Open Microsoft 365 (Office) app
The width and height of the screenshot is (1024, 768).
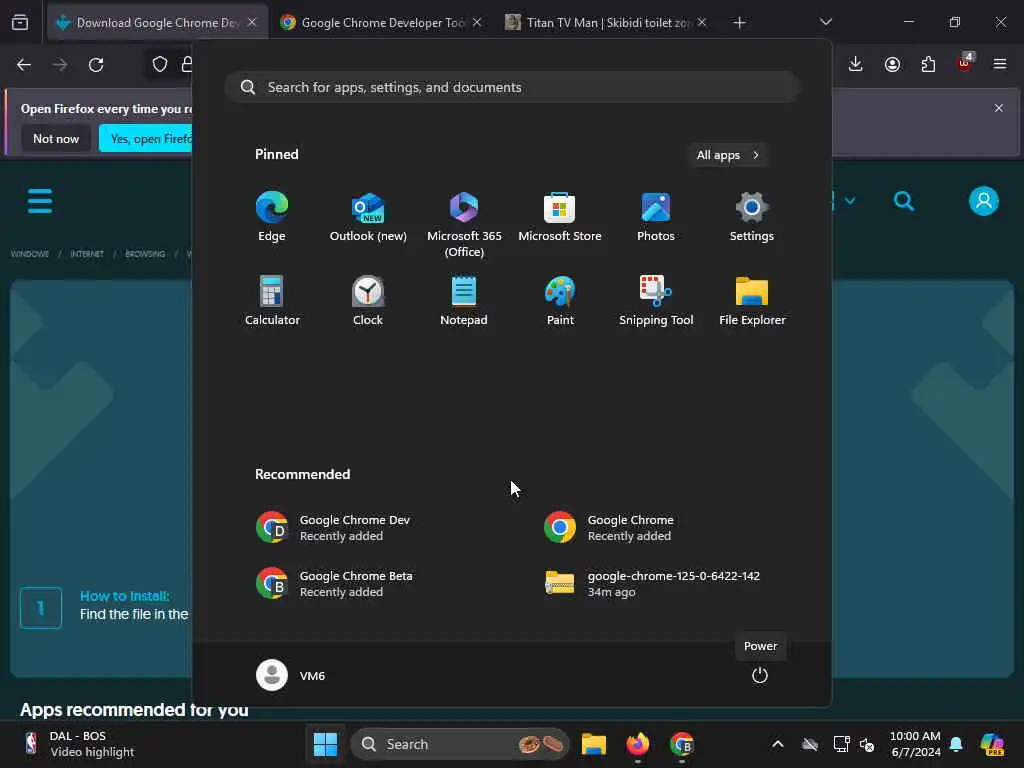[464, 224]
